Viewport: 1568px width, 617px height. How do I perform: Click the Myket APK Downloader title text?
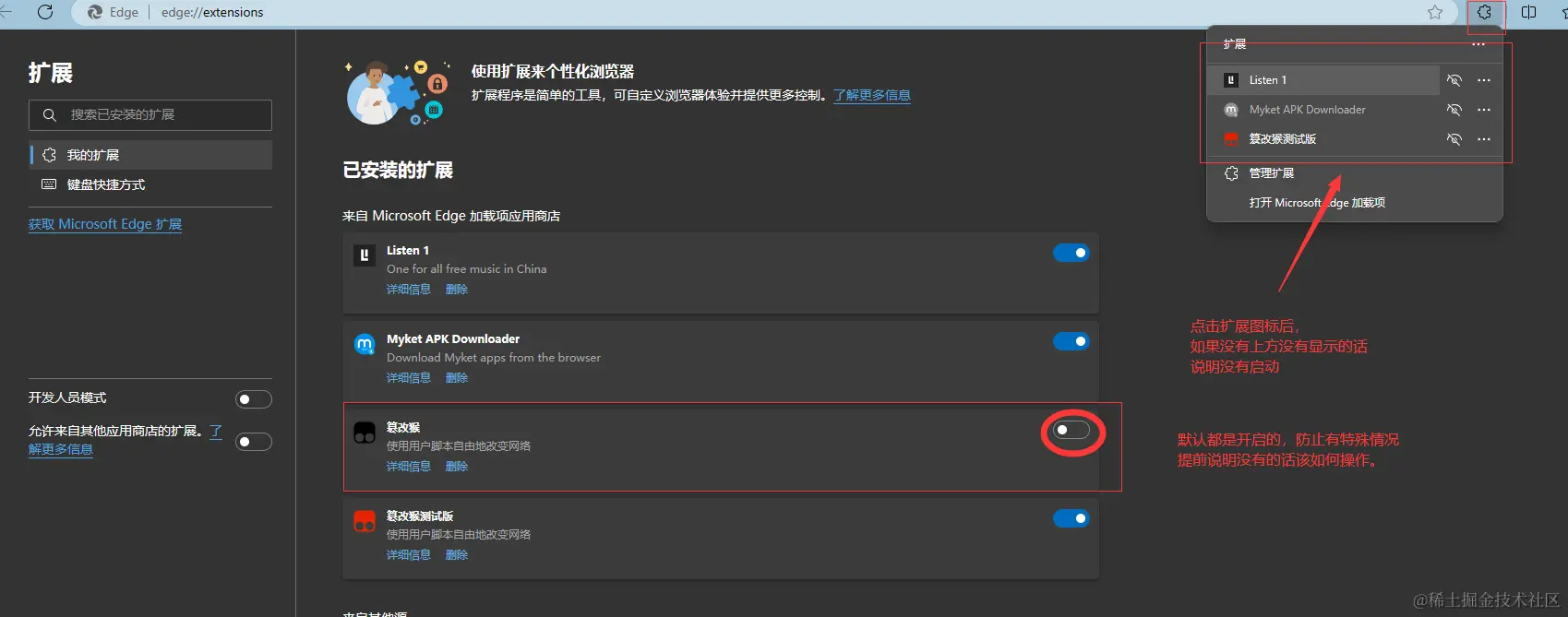point(453,339)
